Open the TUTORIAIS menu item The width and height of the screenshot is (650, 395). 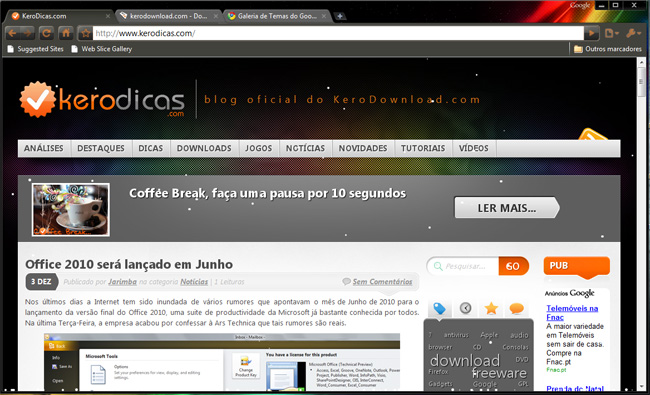(x=423, y=148)
